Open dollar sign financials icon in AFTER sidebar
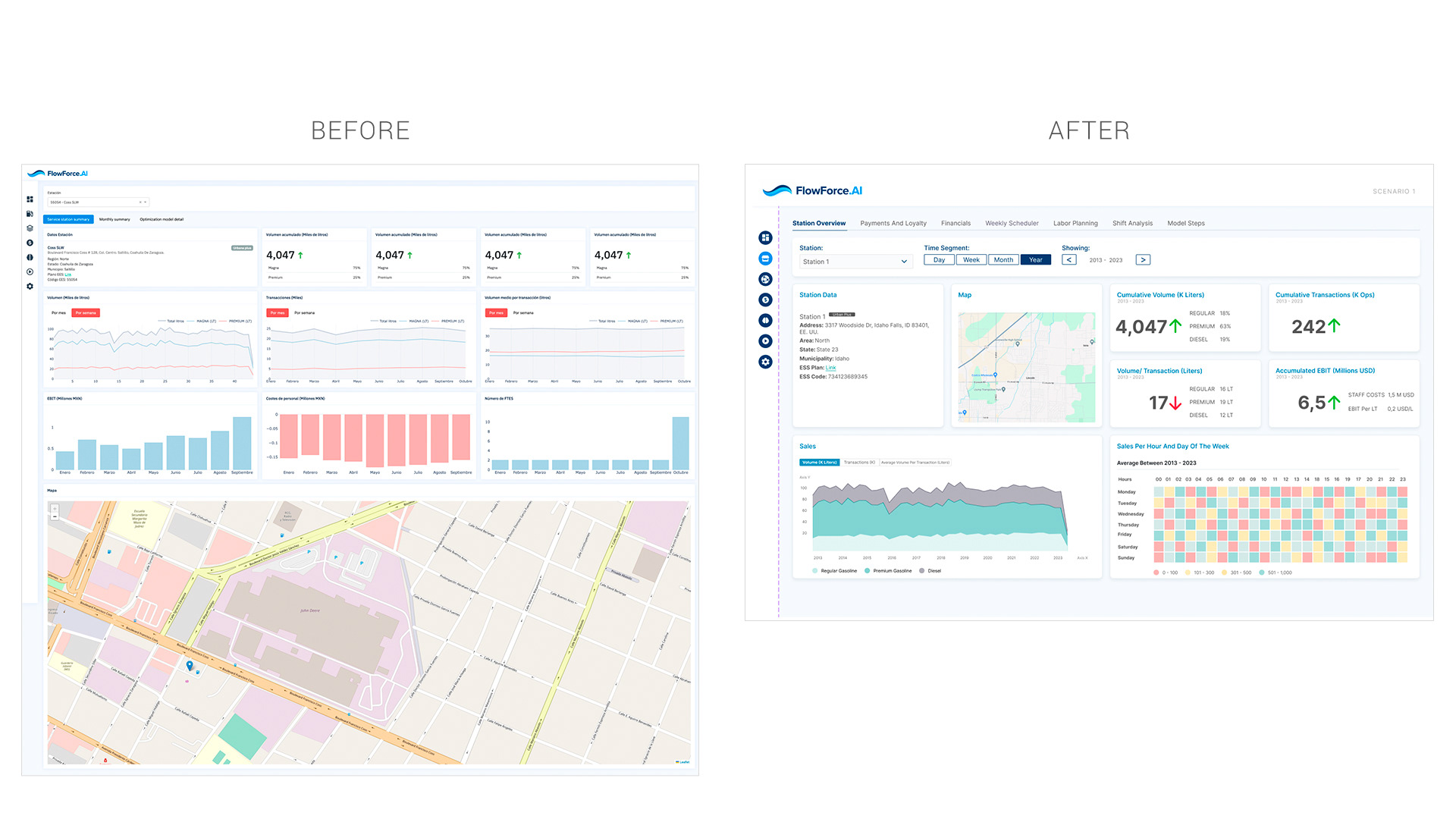Viewport: 1456px width, 819px height. tap(765, 300)
